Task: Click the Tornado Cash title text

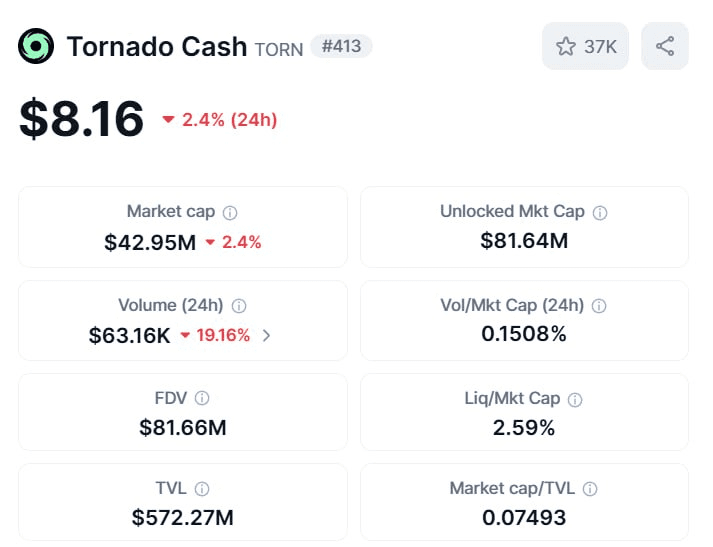Action: click(x=157, y=46)
